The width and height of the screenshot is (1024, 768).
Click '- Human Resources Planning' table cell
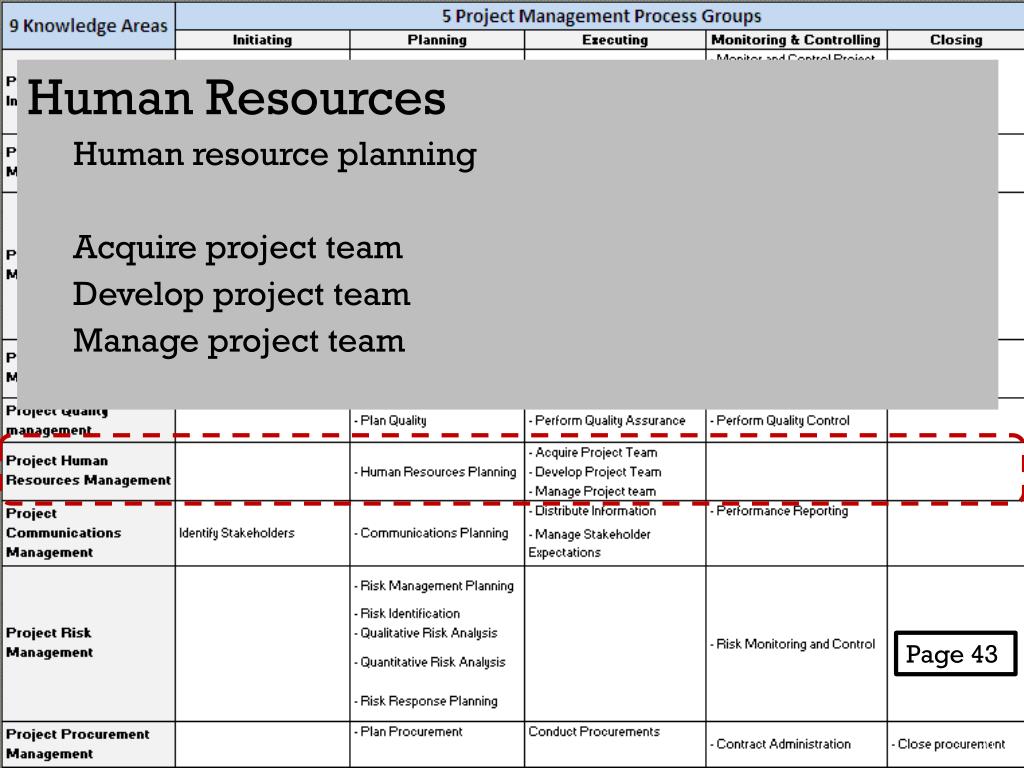(435, 472)
